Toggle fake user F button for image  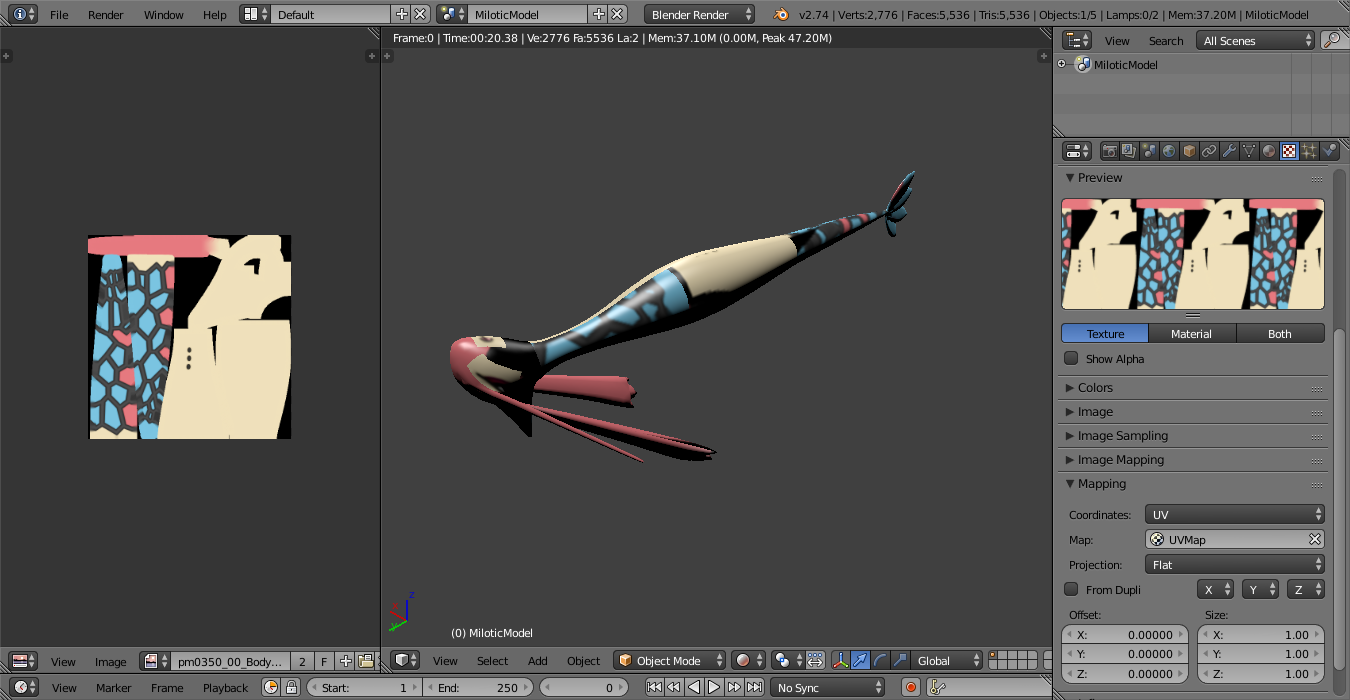[324, 661]
